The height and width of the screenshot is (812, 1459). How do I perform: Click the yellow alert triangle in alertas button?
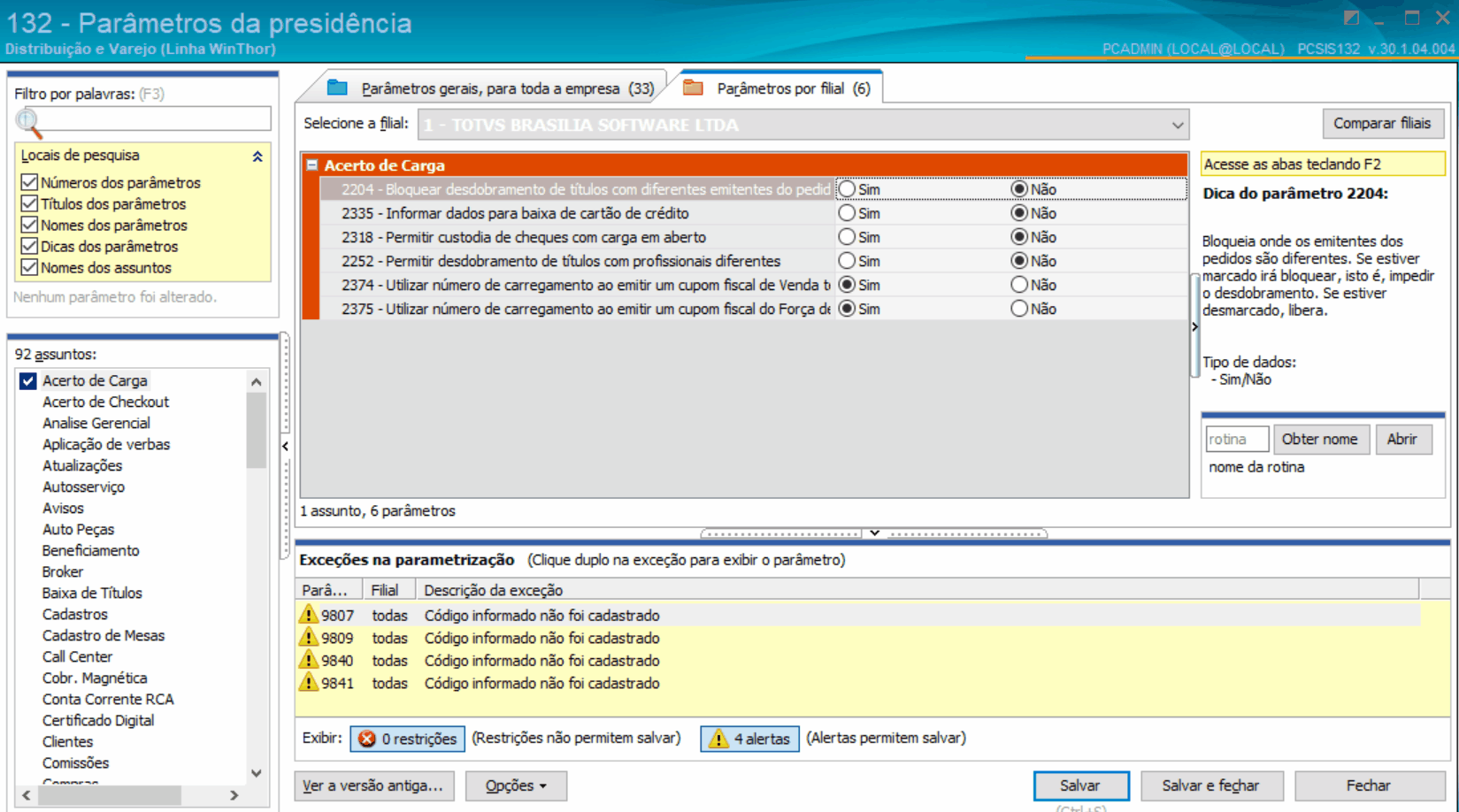pos(718,739)
